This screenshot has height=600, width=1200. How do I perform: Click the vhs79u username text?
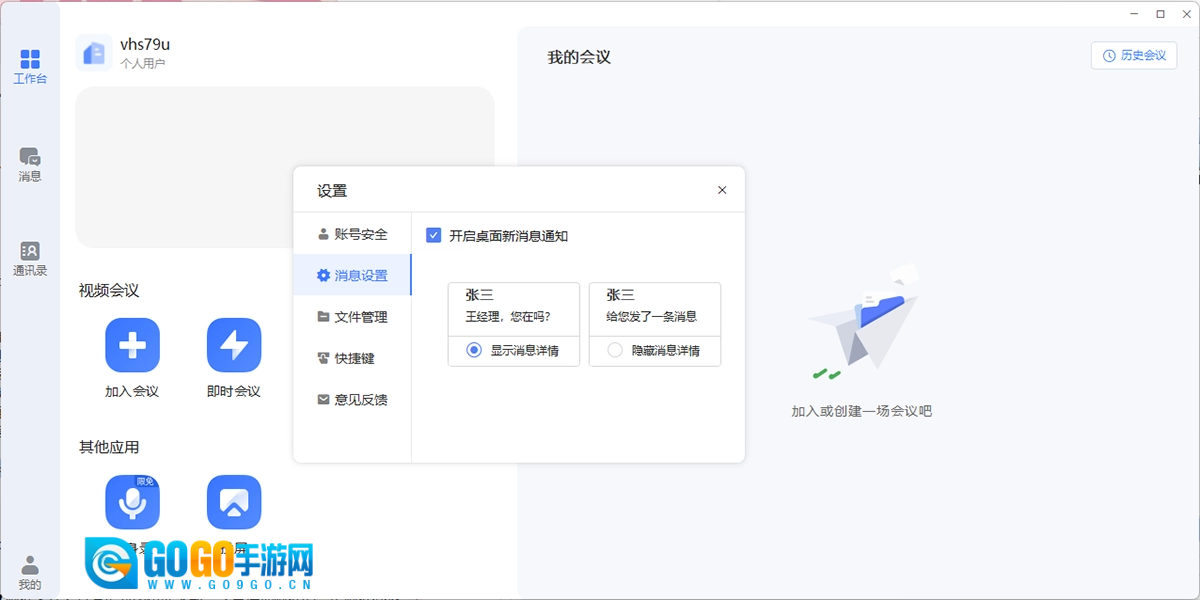coord(145,44)
